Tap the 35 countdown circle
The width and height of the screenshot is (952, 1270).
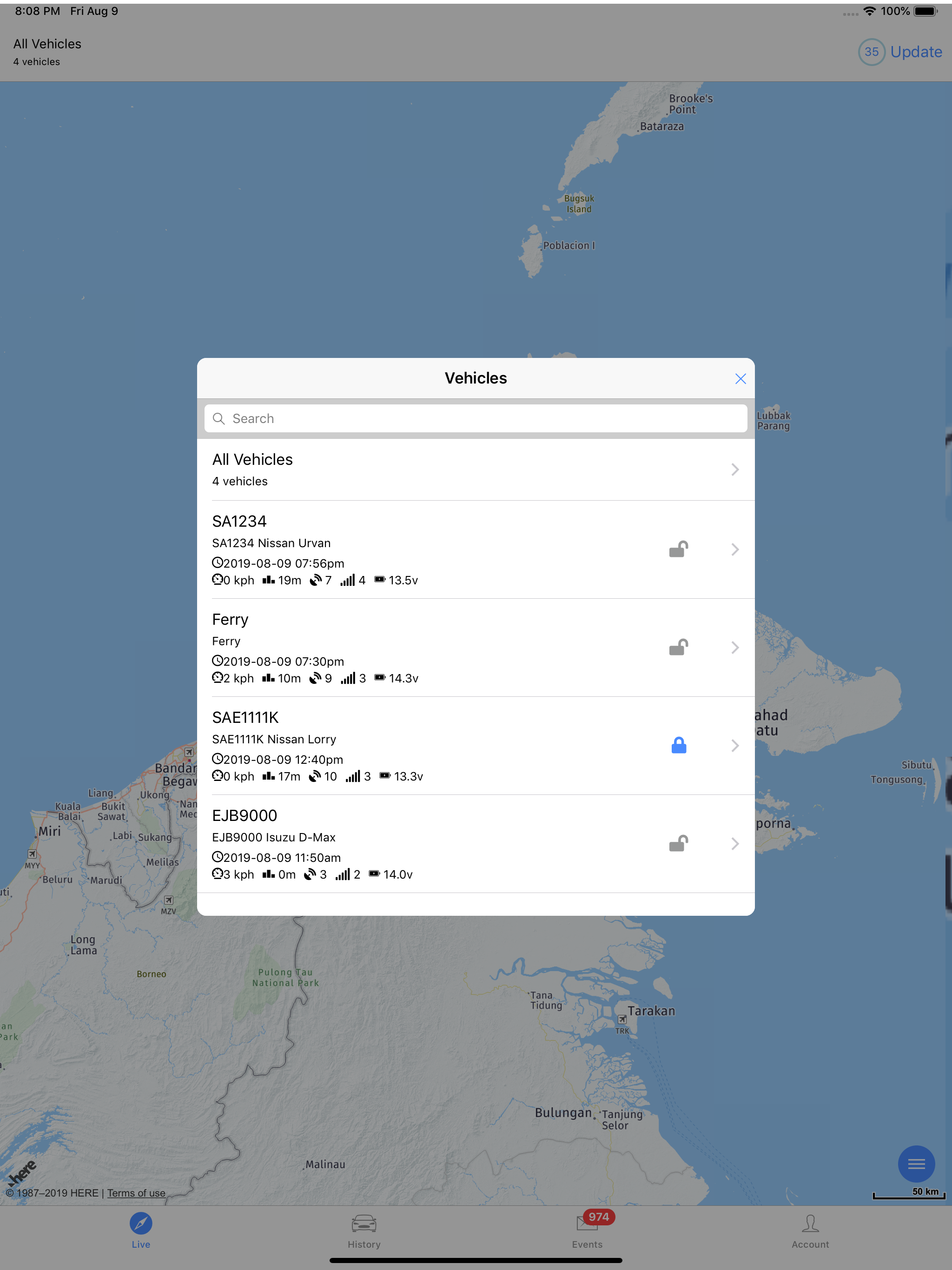pos(871,52)
